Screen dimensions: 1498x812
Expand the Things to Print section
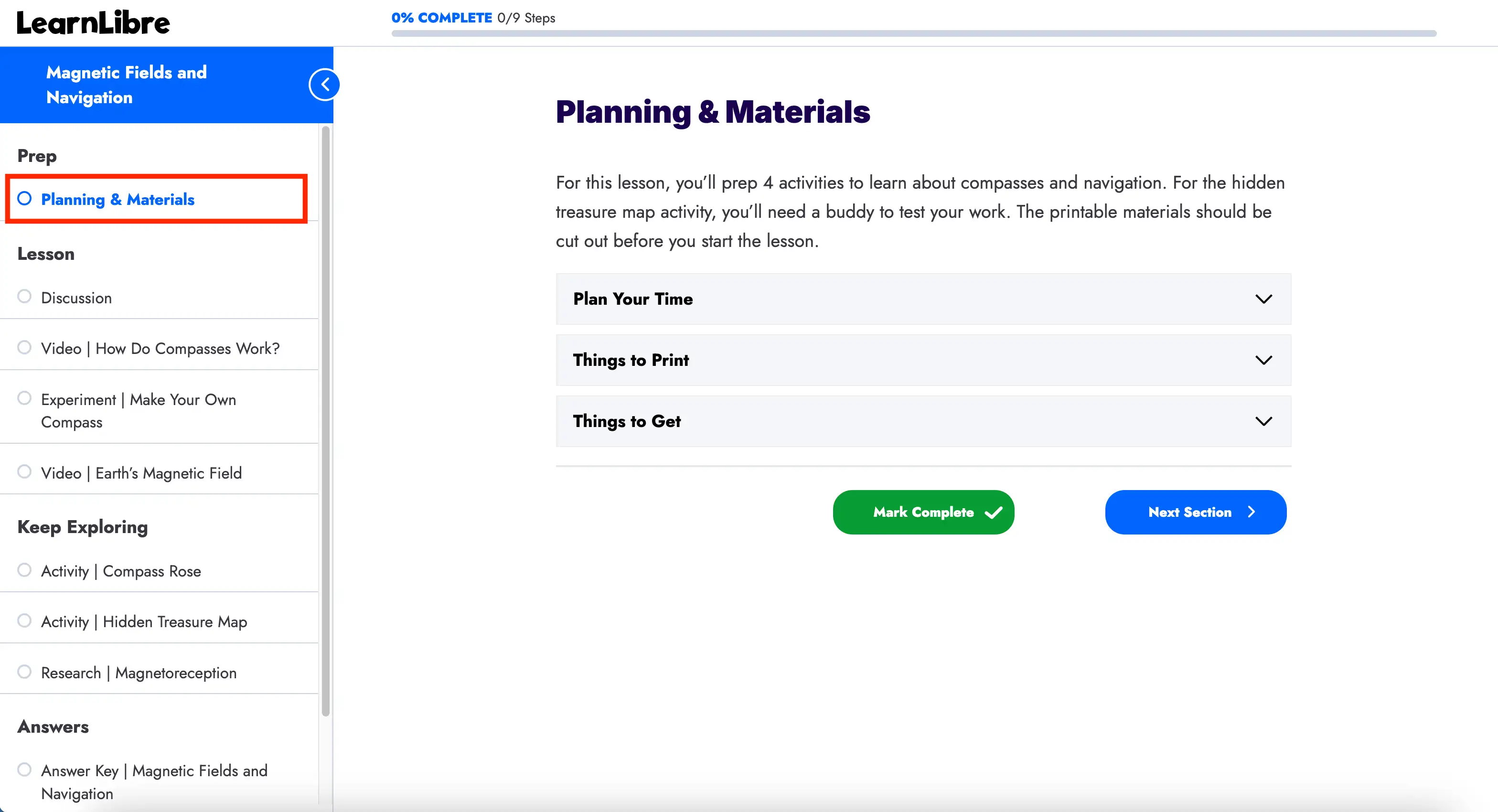tap(923, 360)
